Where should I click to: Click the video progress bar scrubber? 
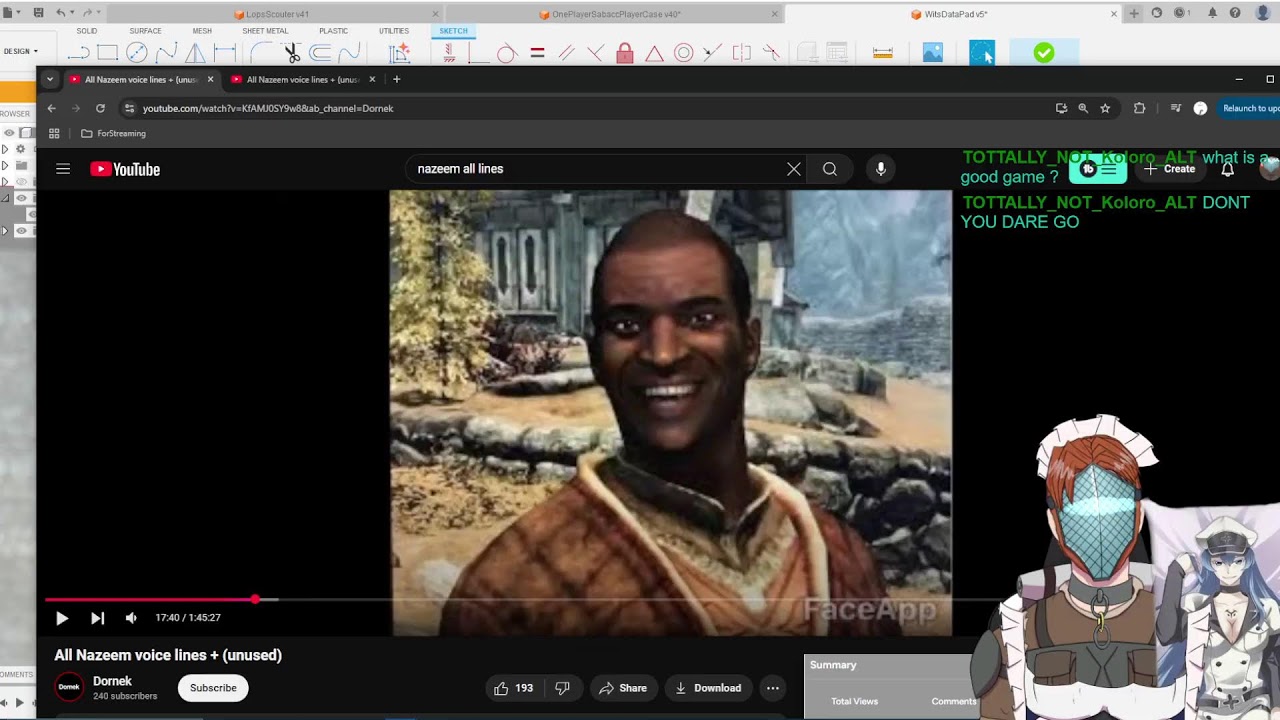[255, 599]
